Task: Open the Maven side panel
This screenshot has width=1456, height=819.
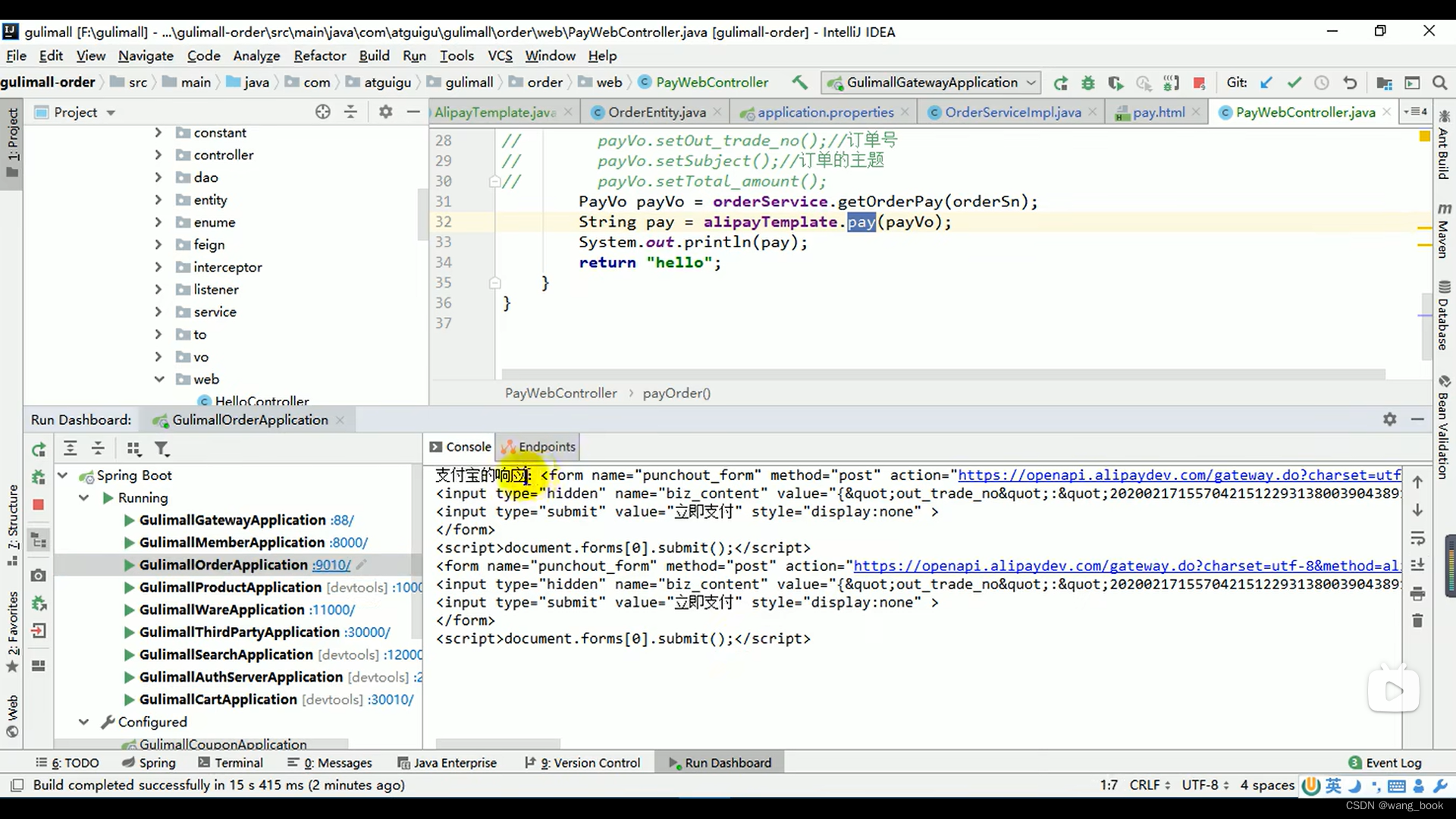Action: (x=1444, y=231)
